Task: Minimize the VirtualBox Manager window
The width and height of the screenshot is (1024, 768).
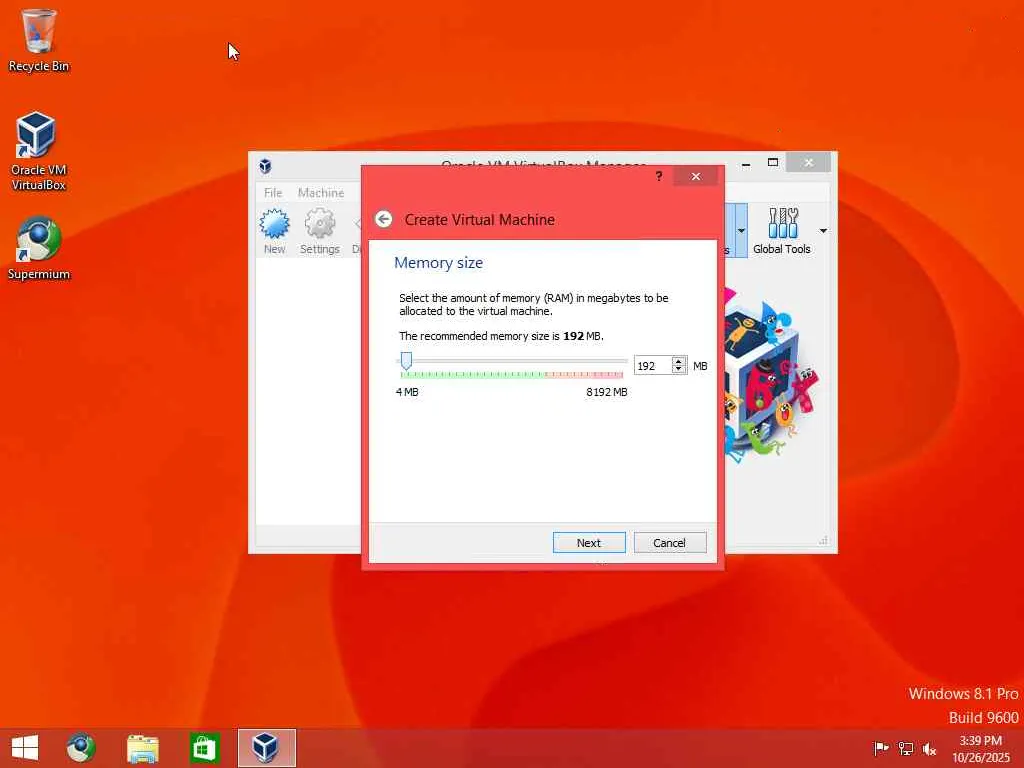Action: pos(746,164)
